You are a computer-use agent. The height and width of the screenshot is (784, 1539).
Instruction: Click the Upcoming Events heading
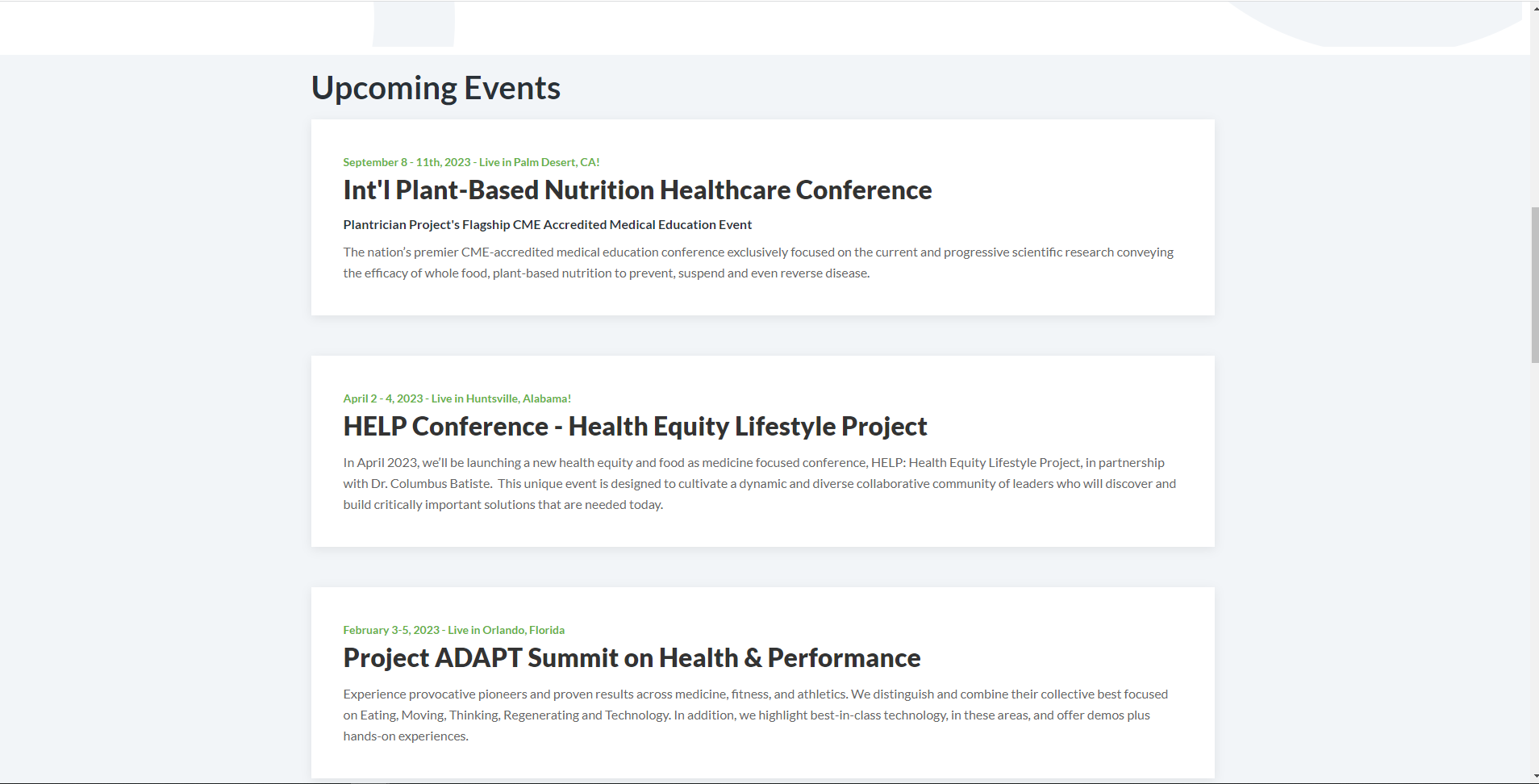(x=436, y=88)
